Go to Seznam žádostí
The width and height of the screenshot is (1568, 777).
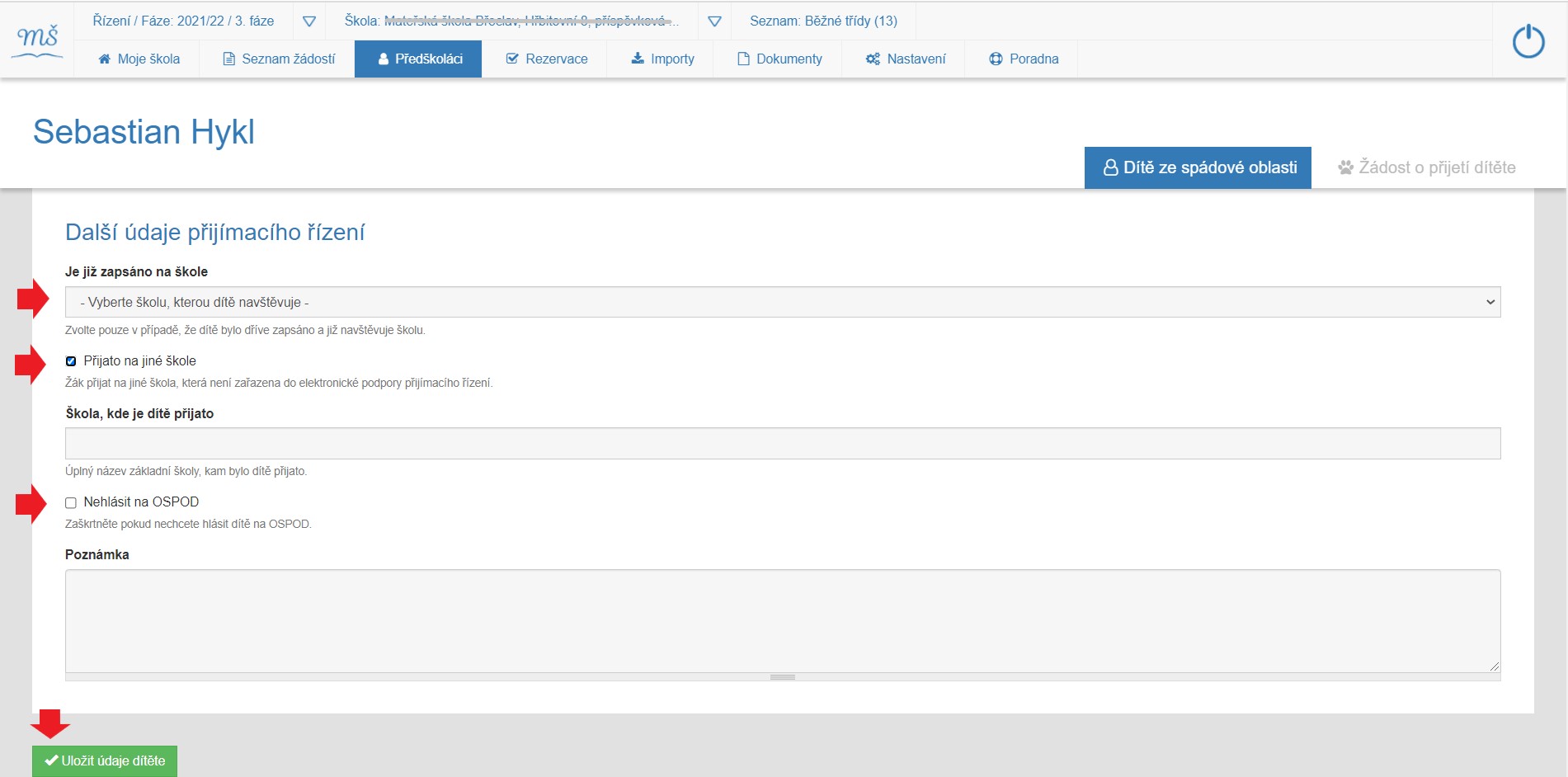point(278,59)
